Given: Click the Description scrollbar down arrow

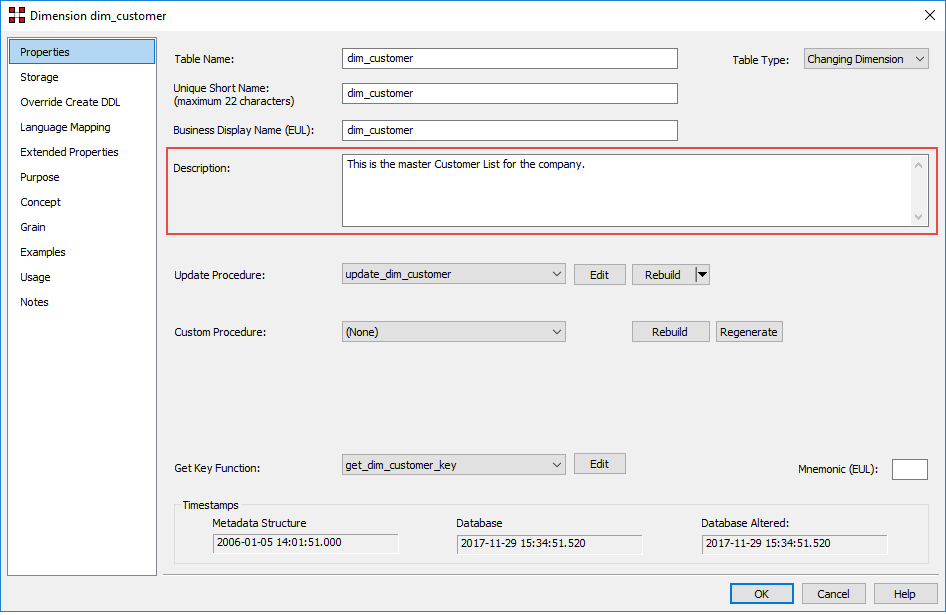Looking at the screenshot, I should coord(918,217).
